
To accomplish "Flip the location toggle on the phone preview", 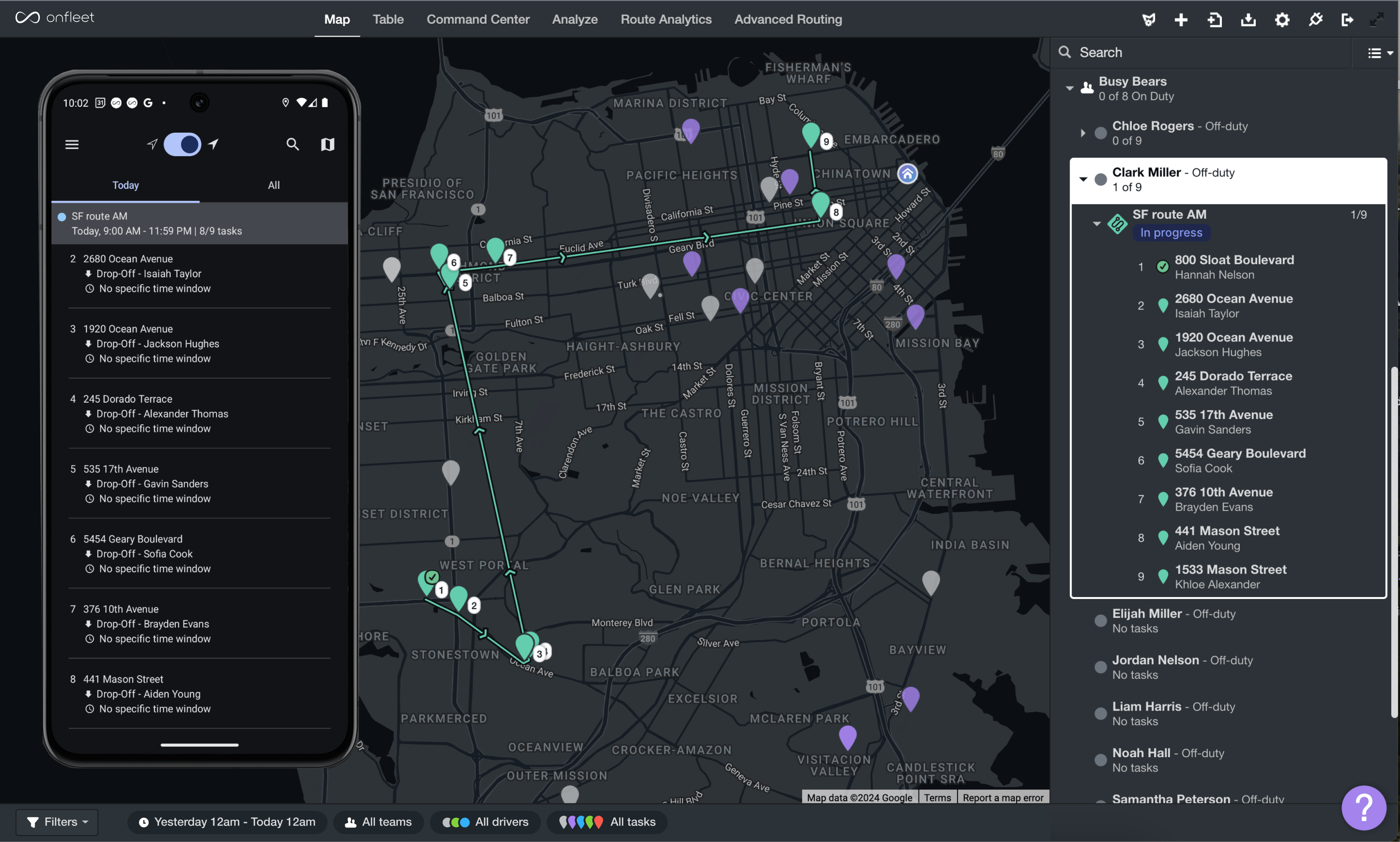I will coord(182,144).
